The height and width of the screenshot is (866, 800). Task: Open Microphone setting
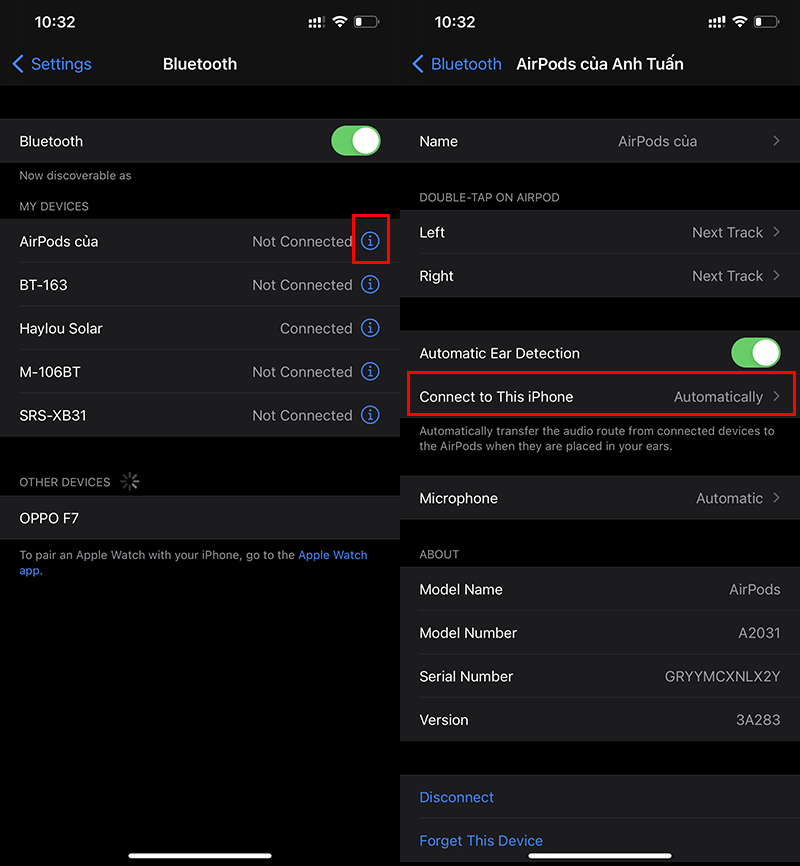(x=600, y=498)
